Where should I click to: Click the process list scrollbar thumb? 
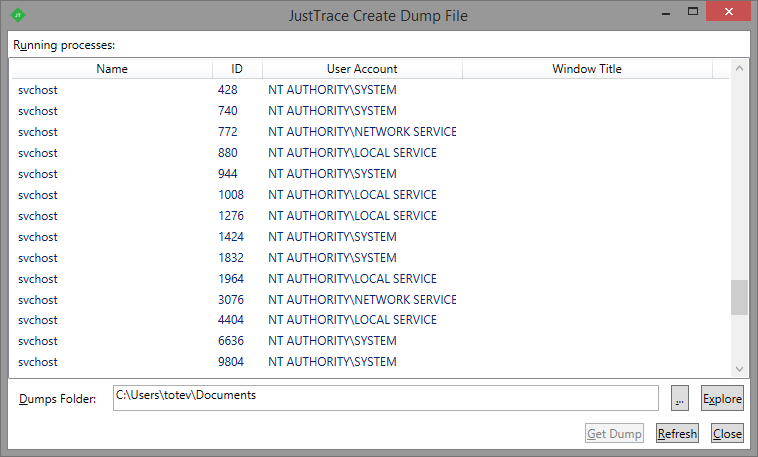coord(739,297)
